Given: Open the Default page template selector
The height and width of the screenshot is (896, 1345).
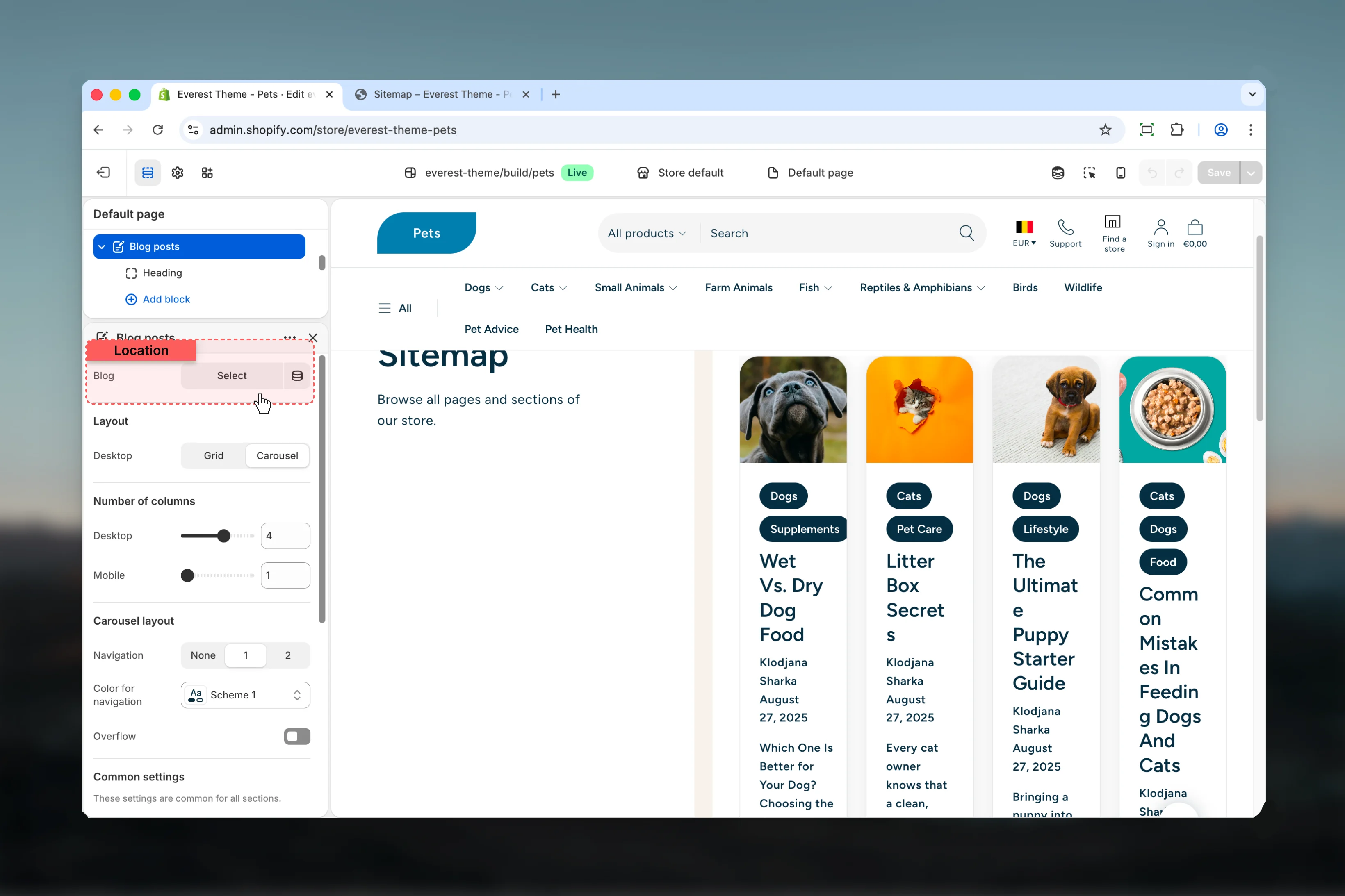Looking at the screenshot, I should (x=811, y=173).
